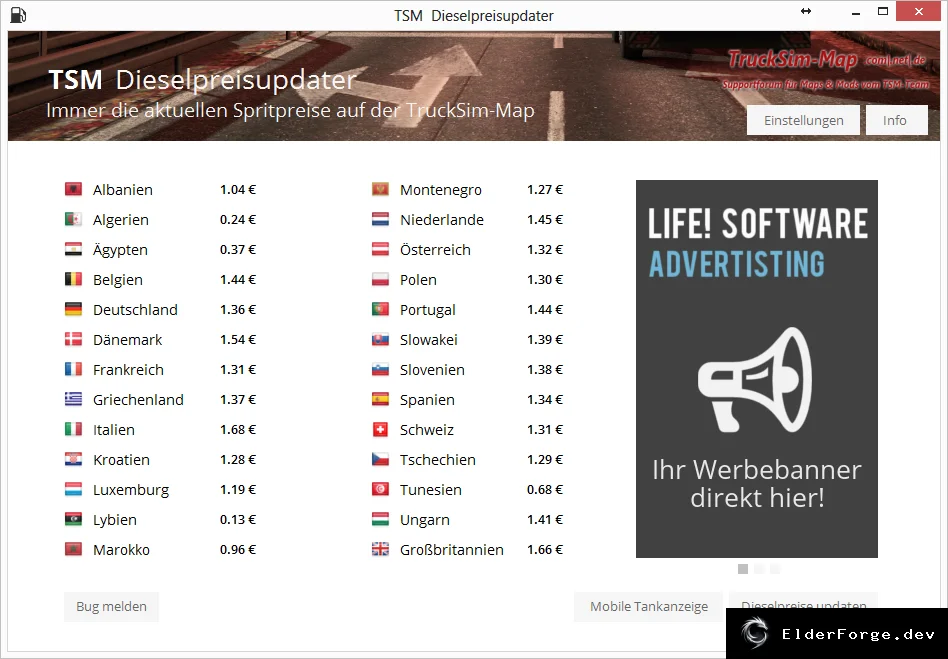Click the Portugal flag icon
The image size is (948, 659).
coord(380,310)
